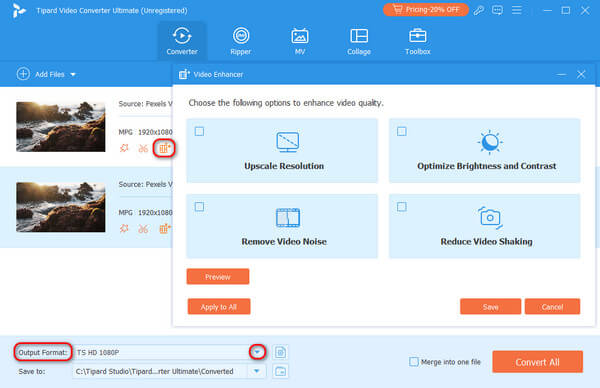Expand the Add Files dropdown arrow

(73, 74)
